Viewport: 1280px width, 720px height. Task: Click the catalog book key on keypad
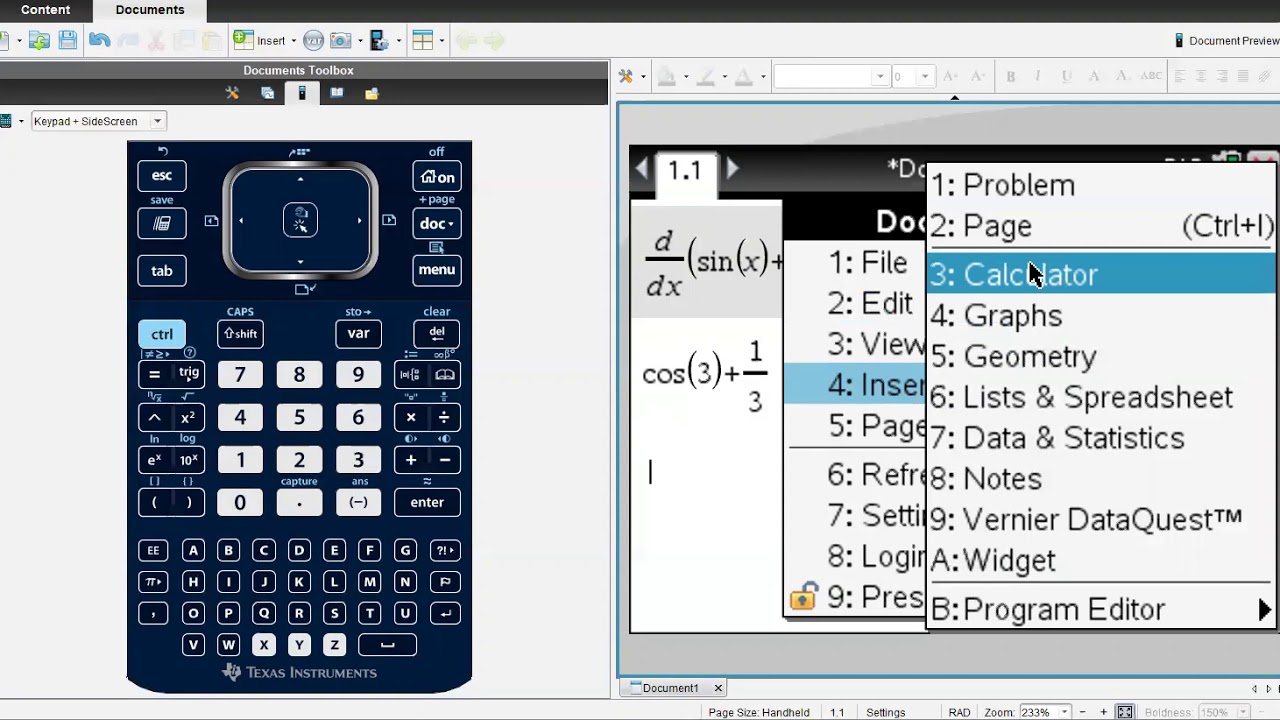pos(445,374)
